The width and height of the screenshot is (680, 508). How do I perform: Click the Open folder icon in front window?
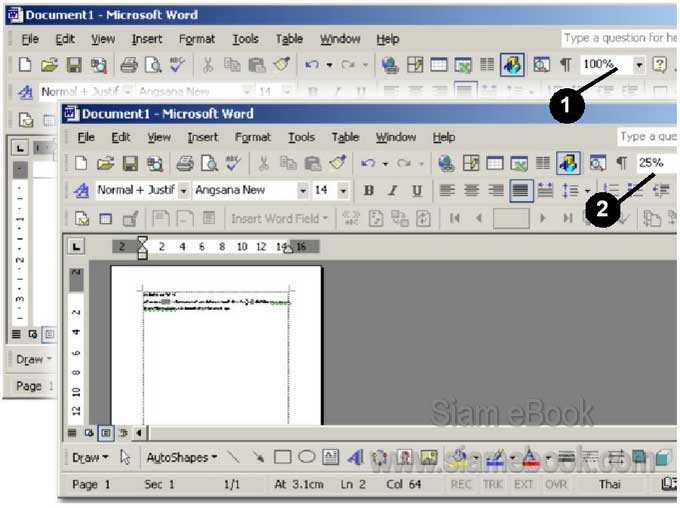[x=105, y=164]
